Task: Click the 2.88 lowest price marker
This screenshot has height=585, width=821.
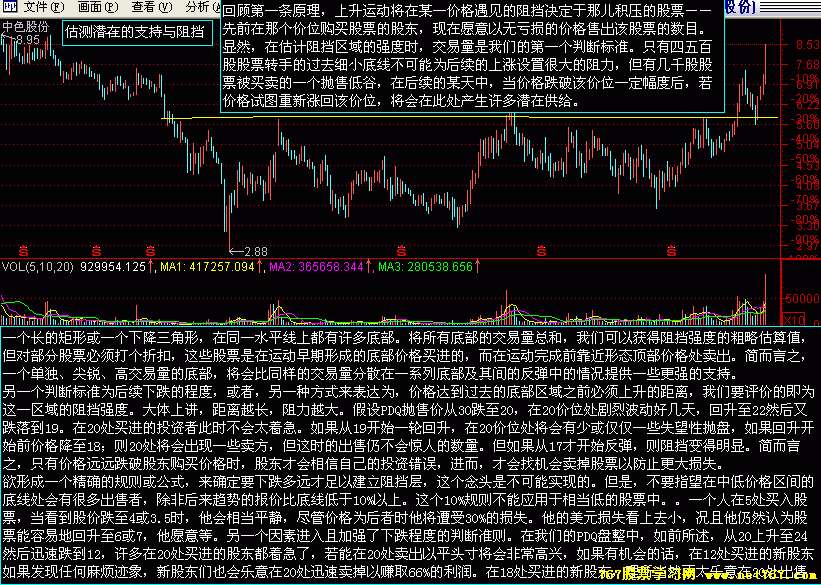Action: click(254, 250)
